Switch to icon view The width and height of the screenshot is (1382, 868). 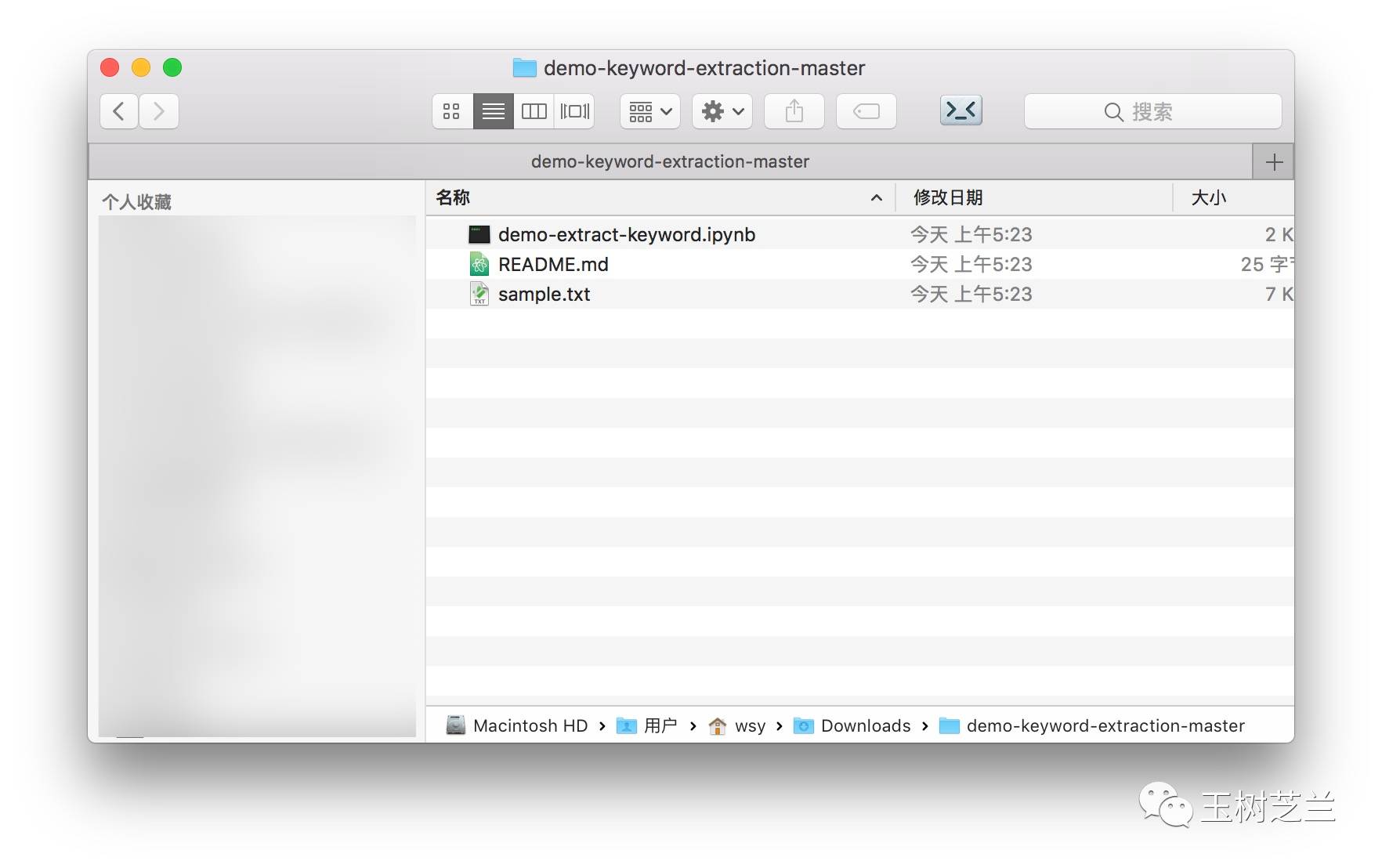452,111
